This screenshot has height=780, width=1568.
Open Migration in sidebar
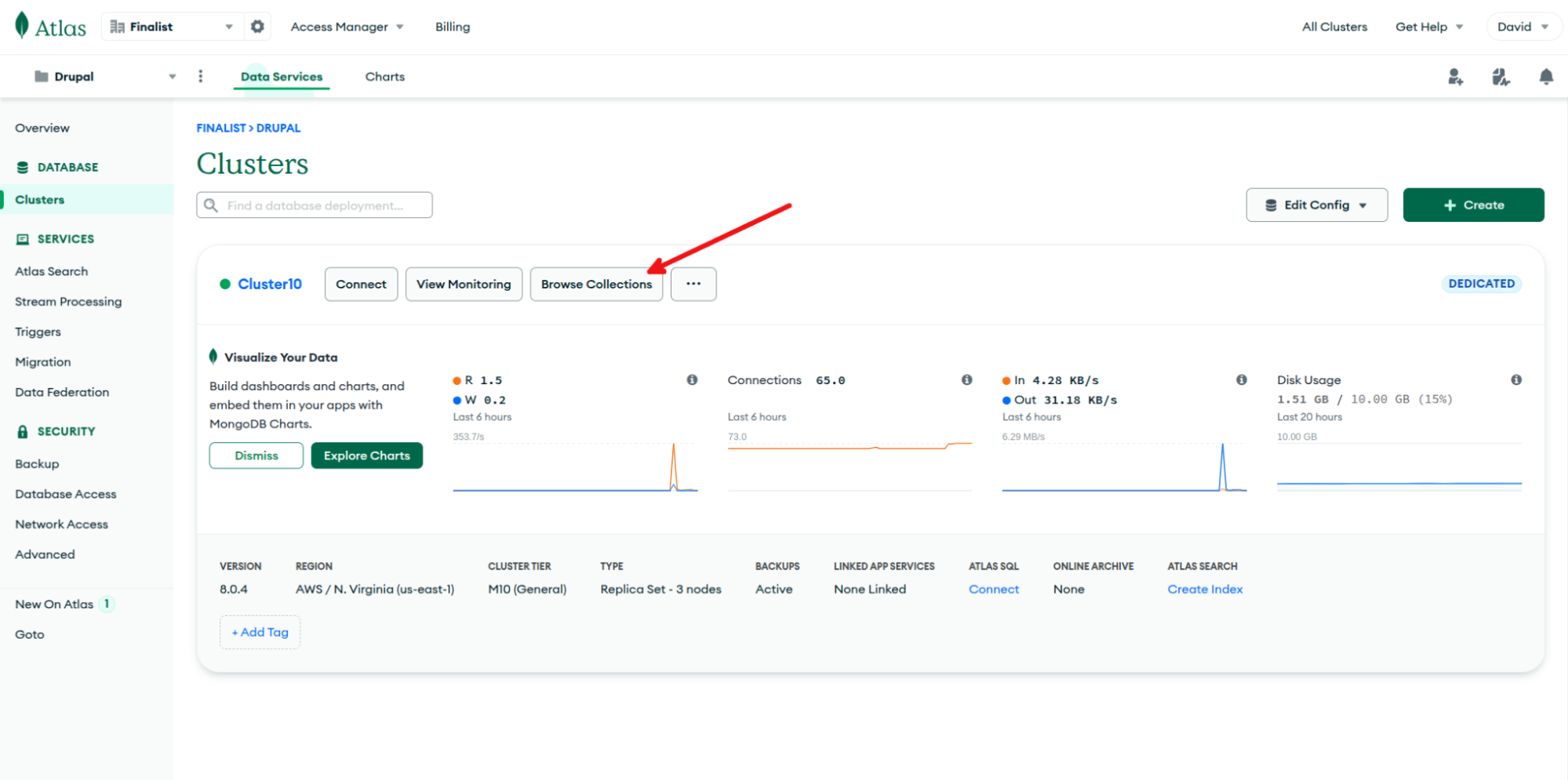[x=43, y=362]
